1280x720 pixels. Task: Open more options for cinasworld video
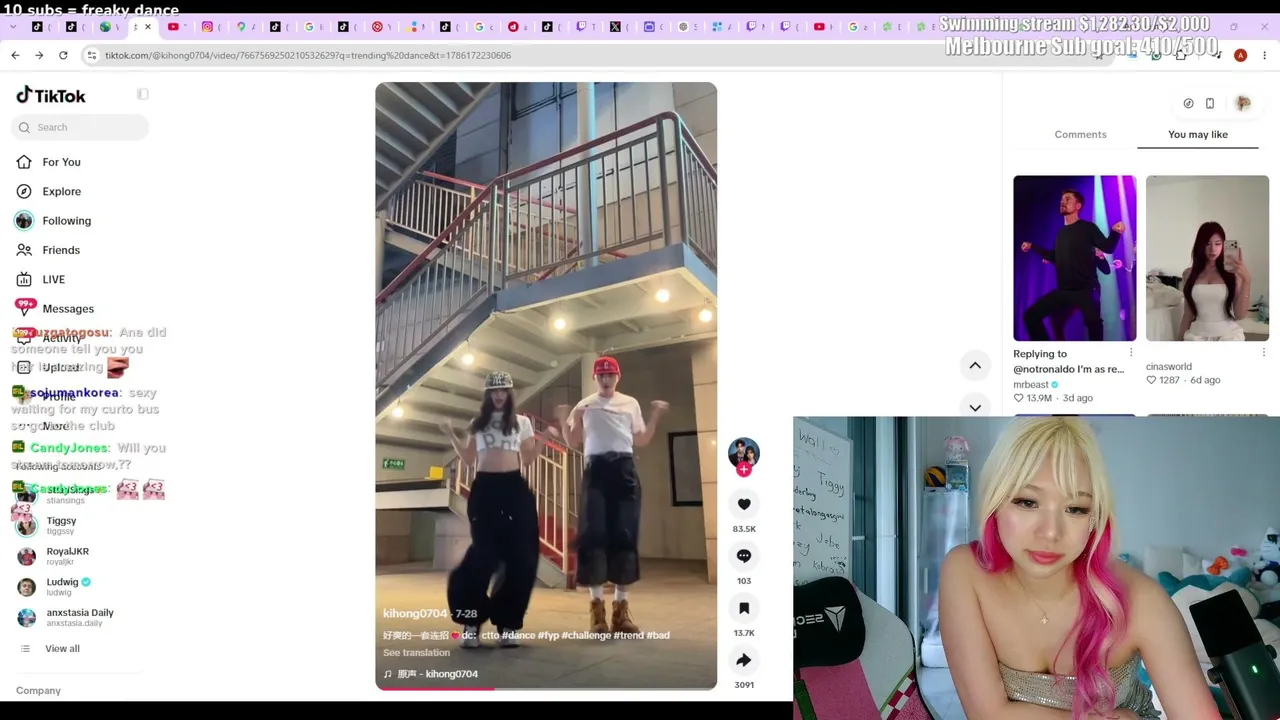[x=1263, y=353]
